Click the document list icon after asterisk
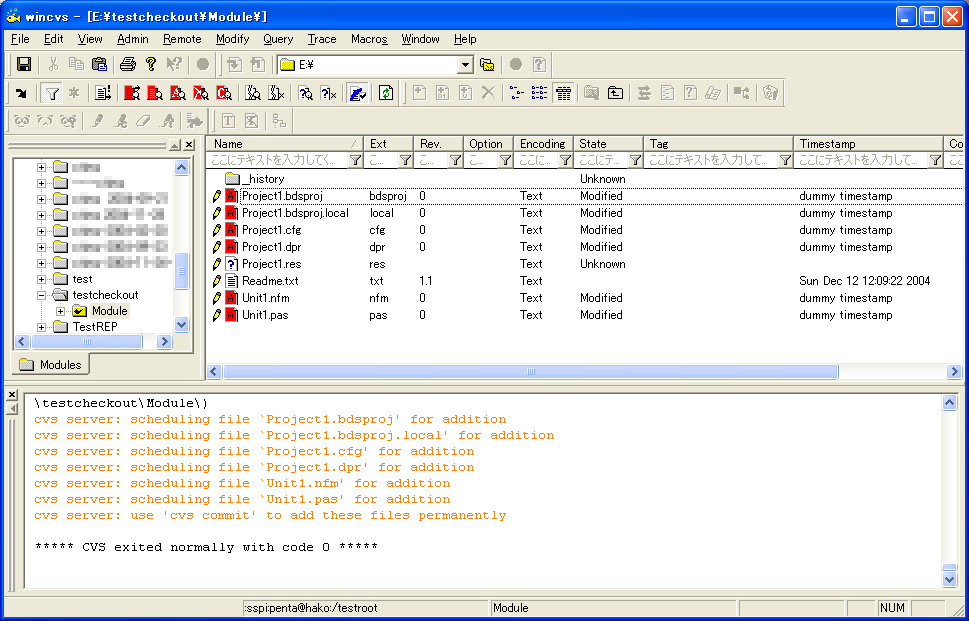 point(103,93)
